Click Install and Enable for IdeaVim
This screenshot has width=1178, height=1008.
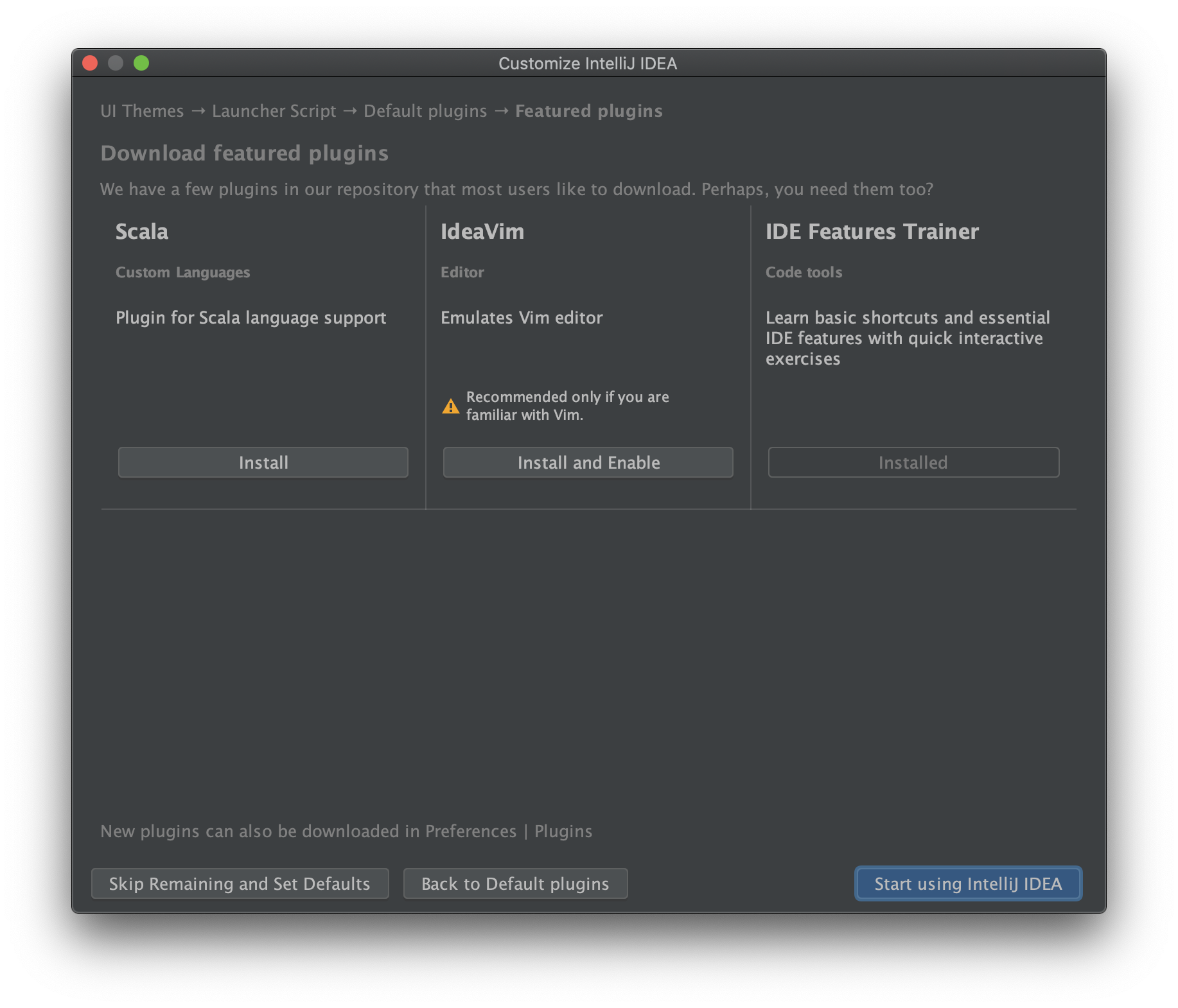pyautogui.click(x=588, y=462)
